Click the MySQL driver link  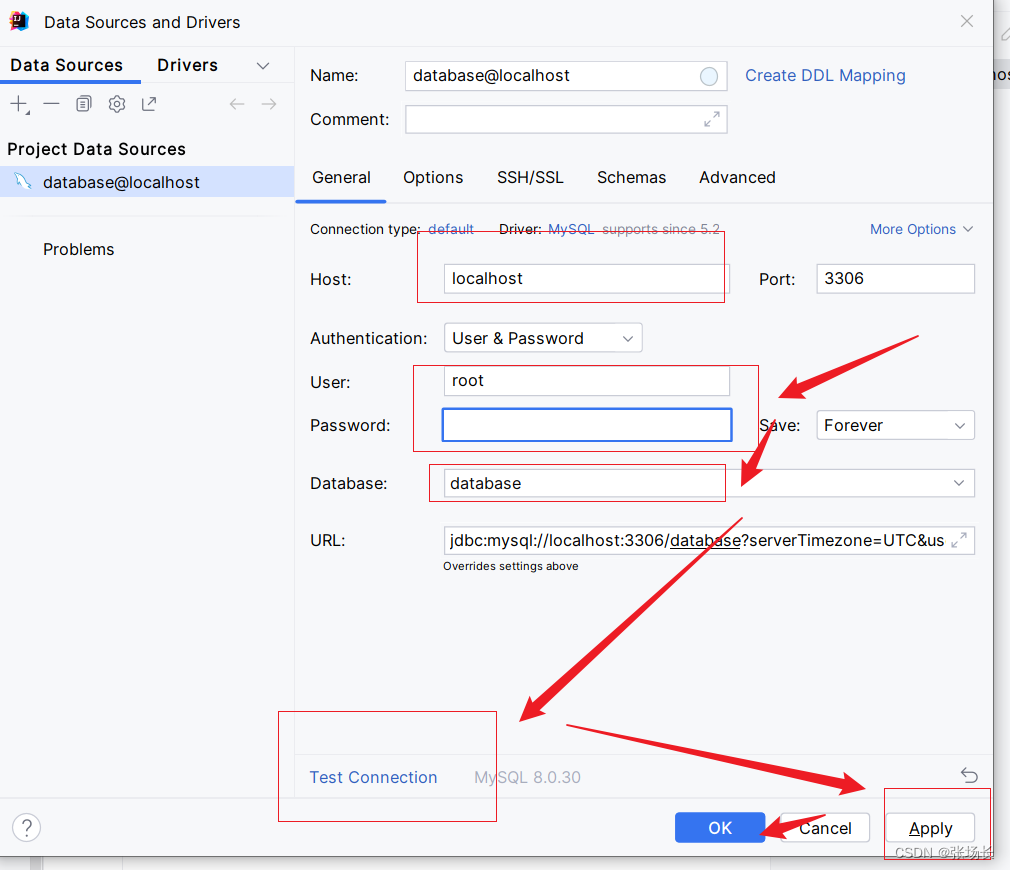[x=571, y=229]
